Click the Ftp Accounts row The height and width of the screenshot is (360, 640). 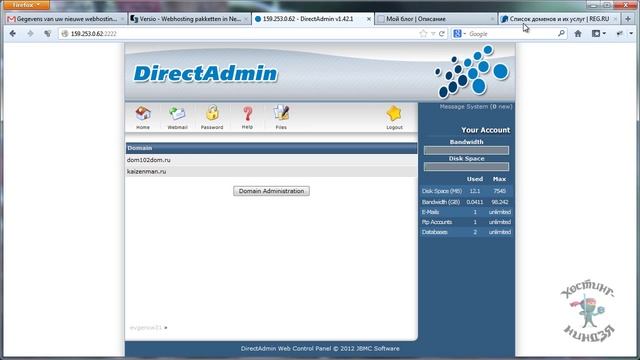(466, 222)
